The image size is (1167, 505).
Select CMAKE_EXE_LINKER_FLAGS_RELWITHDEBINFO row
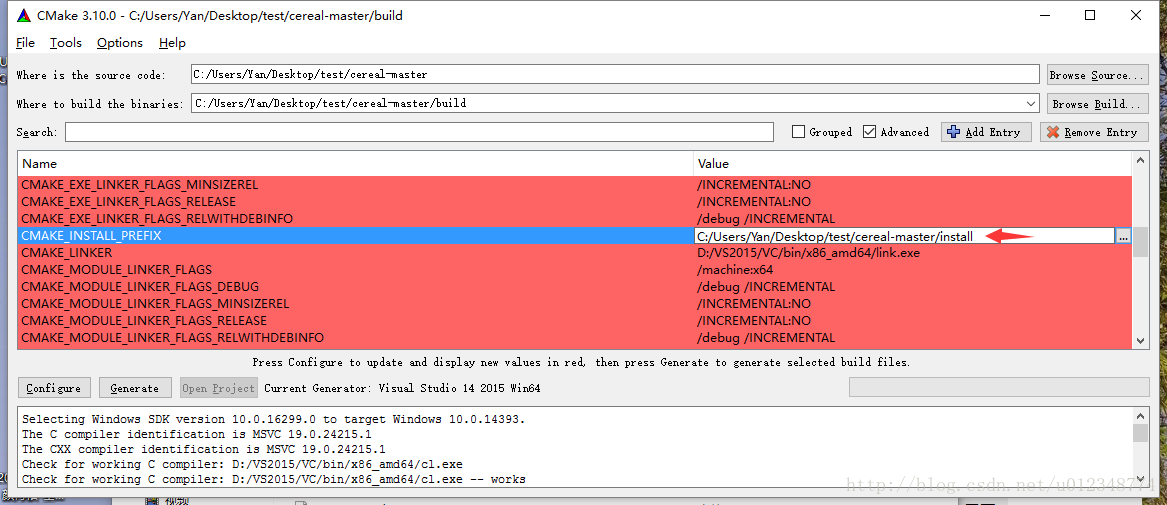tap(575, 219)
